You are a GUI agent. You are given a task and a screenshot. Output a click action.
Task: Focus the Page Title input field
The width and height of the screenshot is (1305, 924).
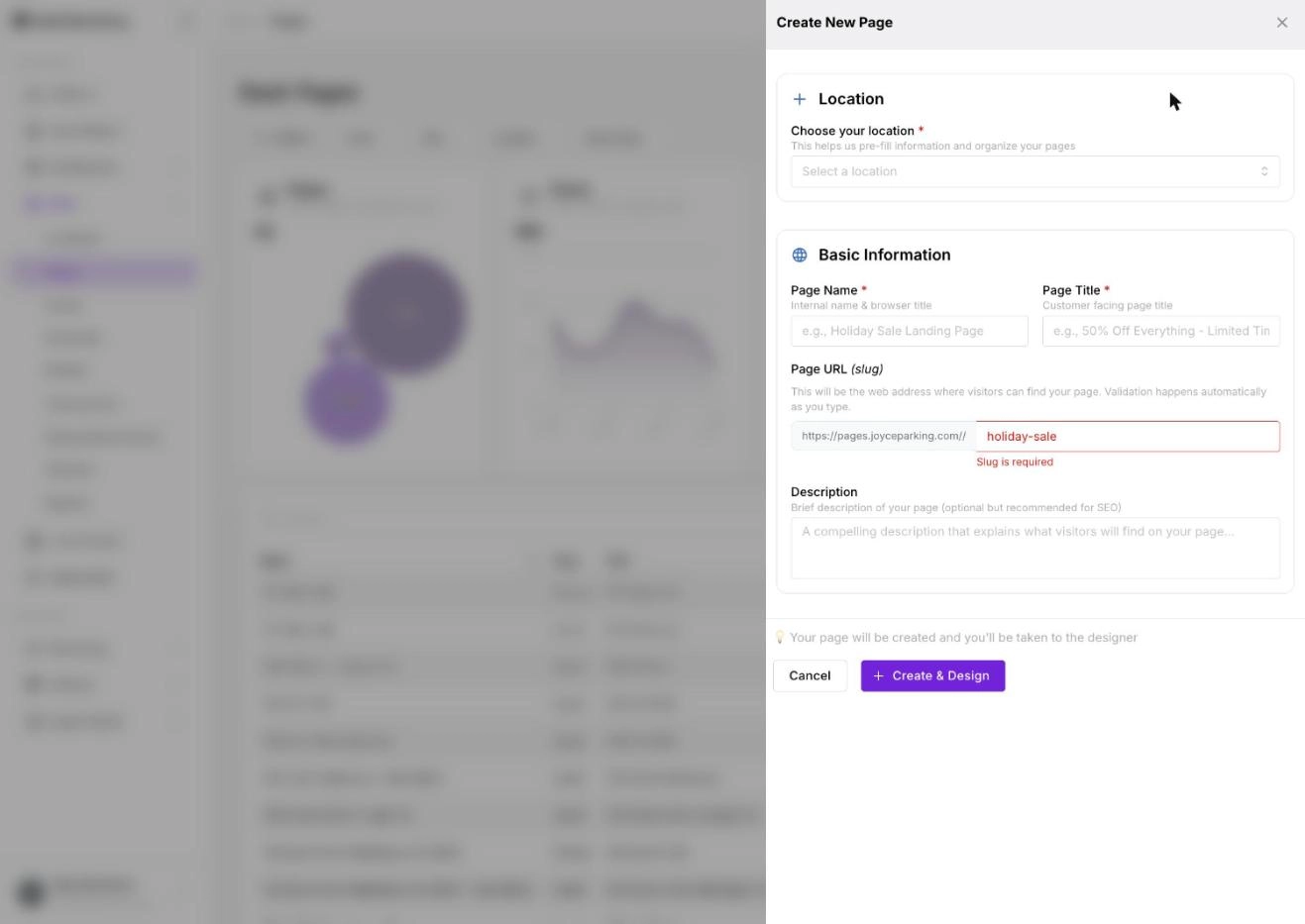(x=1160, y=331)
